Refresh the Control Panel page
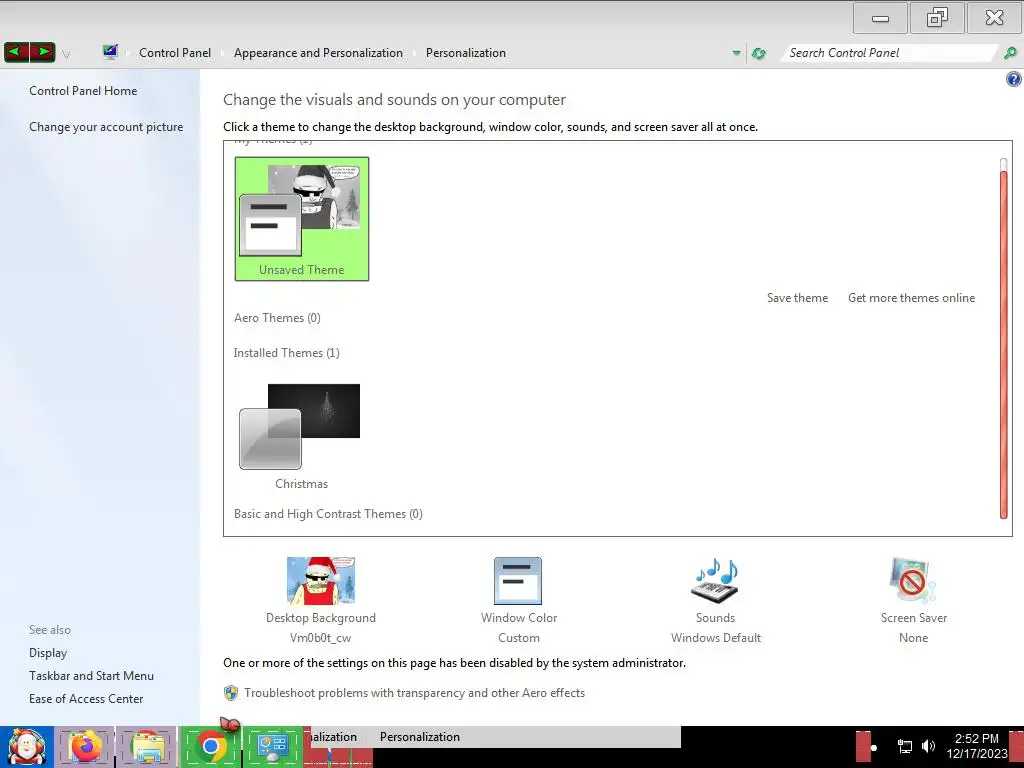The height and width of the screenshot is (768, 1024). click(758, 54)
